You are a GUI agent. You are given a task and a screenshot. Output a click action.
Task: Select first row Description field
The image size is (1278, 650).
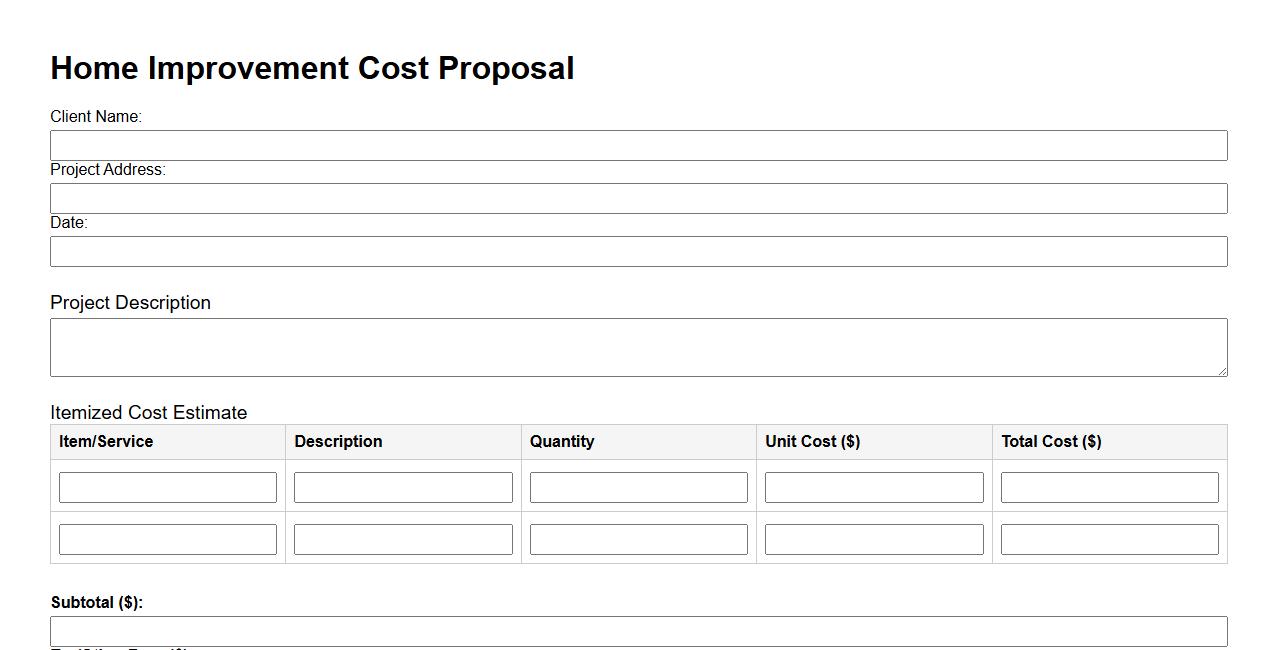click(403, 487)
